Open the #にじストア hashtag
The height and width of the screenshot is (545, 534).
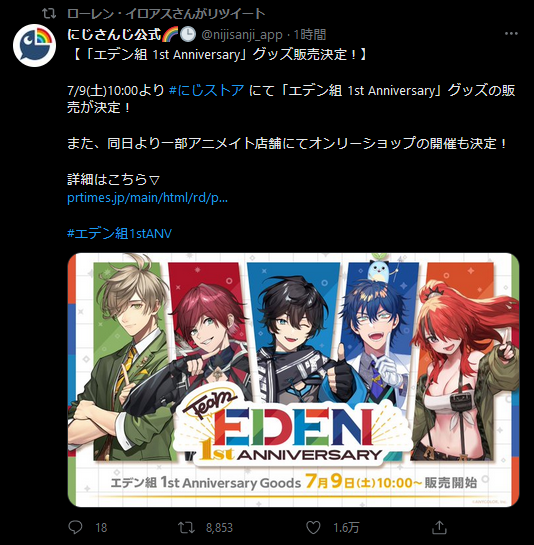(207, 91)
